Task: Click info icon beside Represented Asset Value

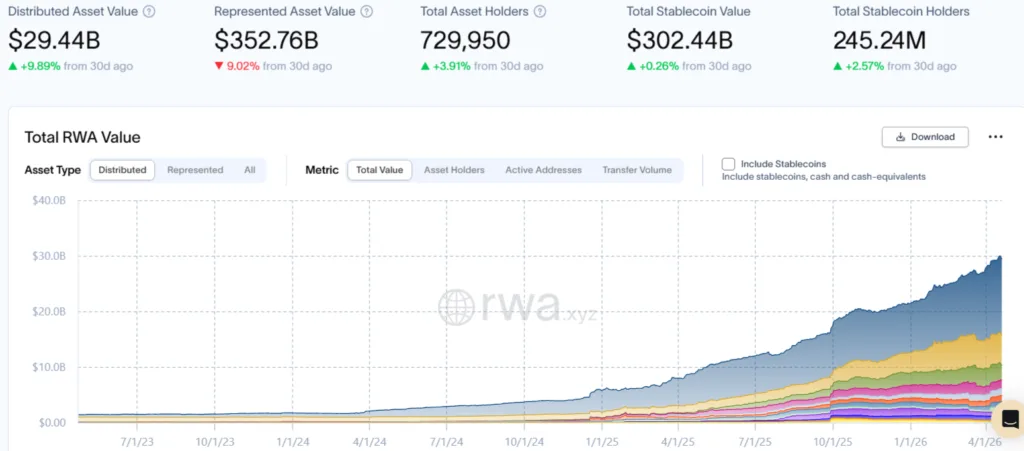Action: pos(366,12)
